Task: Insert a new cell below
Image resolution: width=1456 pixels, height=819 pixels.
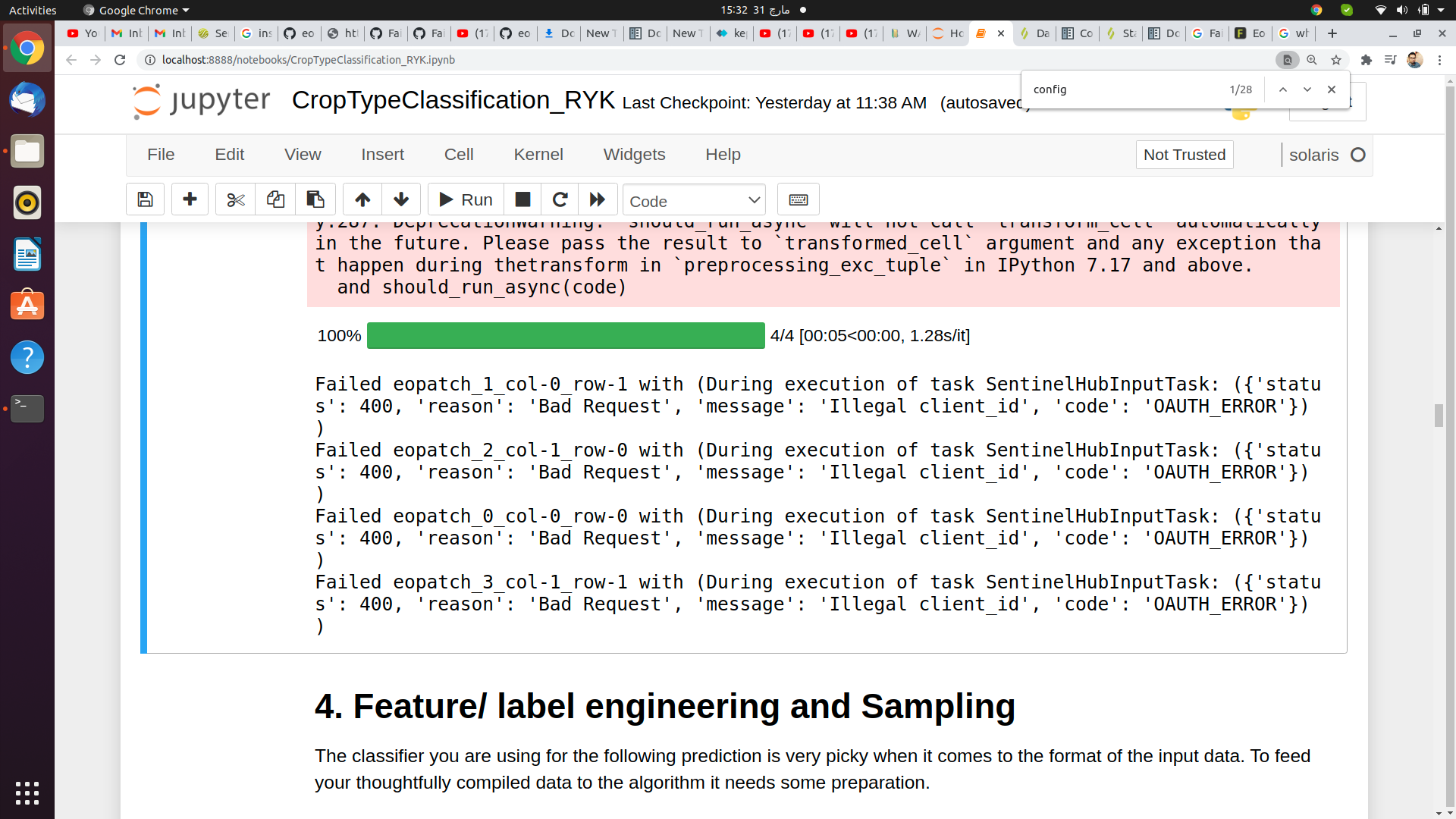Action: click(190, 199)
